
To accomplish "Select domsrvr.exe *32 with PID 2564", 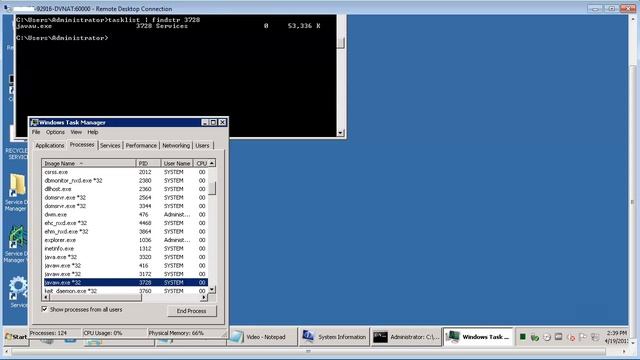I will (125, 198).
